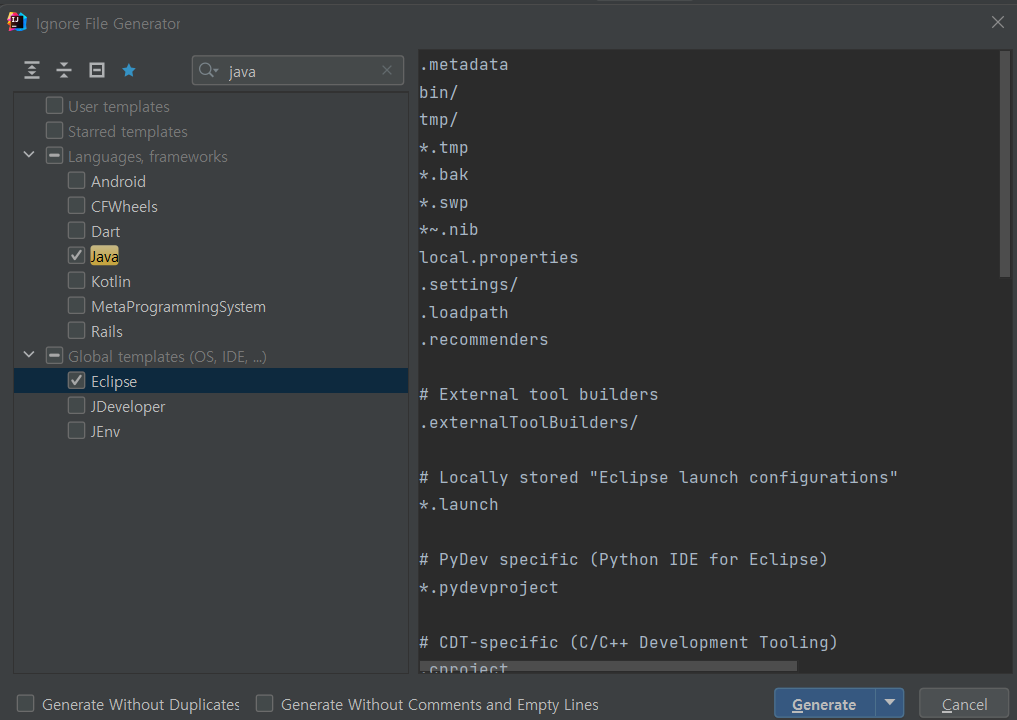1017x720 pixels.
Task: Close the Ignore File Generator dialog
Action: (x=998, y=22)
